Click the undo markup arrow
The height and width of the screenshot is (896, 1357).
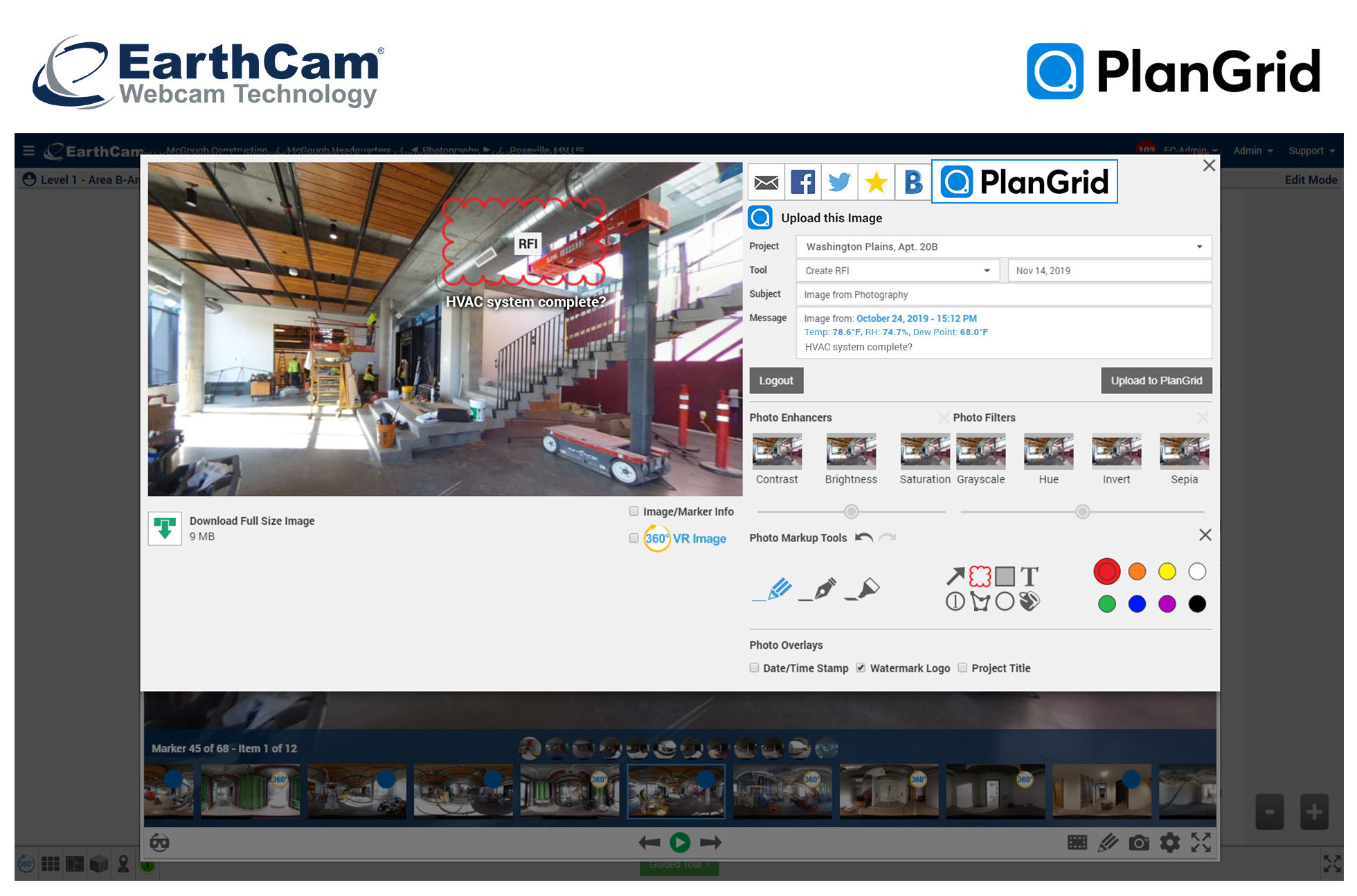[x=863, y=537]
